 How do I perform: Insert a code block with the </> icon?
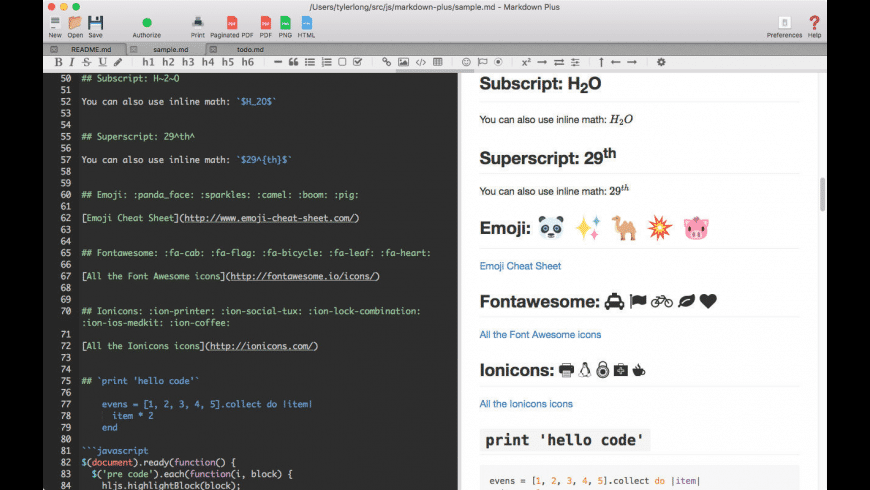[x=421, y=62]
